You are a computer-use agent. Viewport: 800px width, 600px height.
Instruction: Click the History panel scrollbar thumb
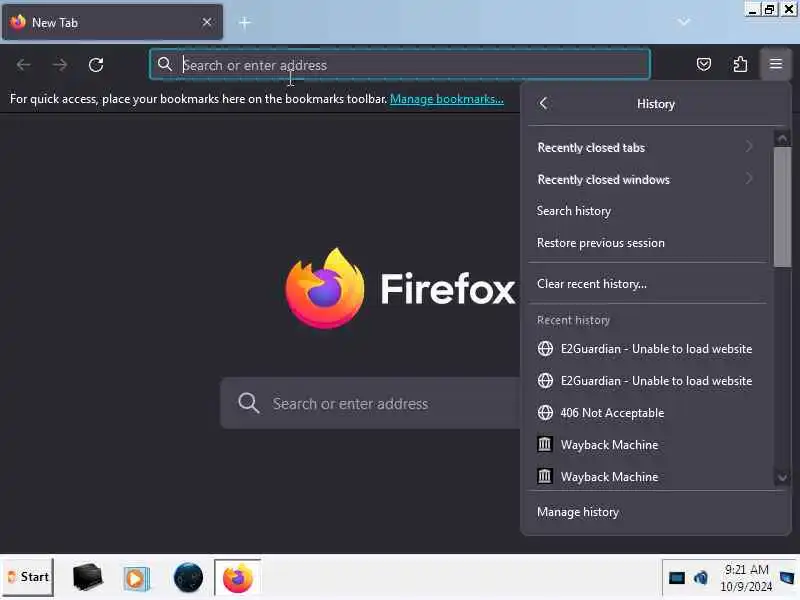pos(782,207)
